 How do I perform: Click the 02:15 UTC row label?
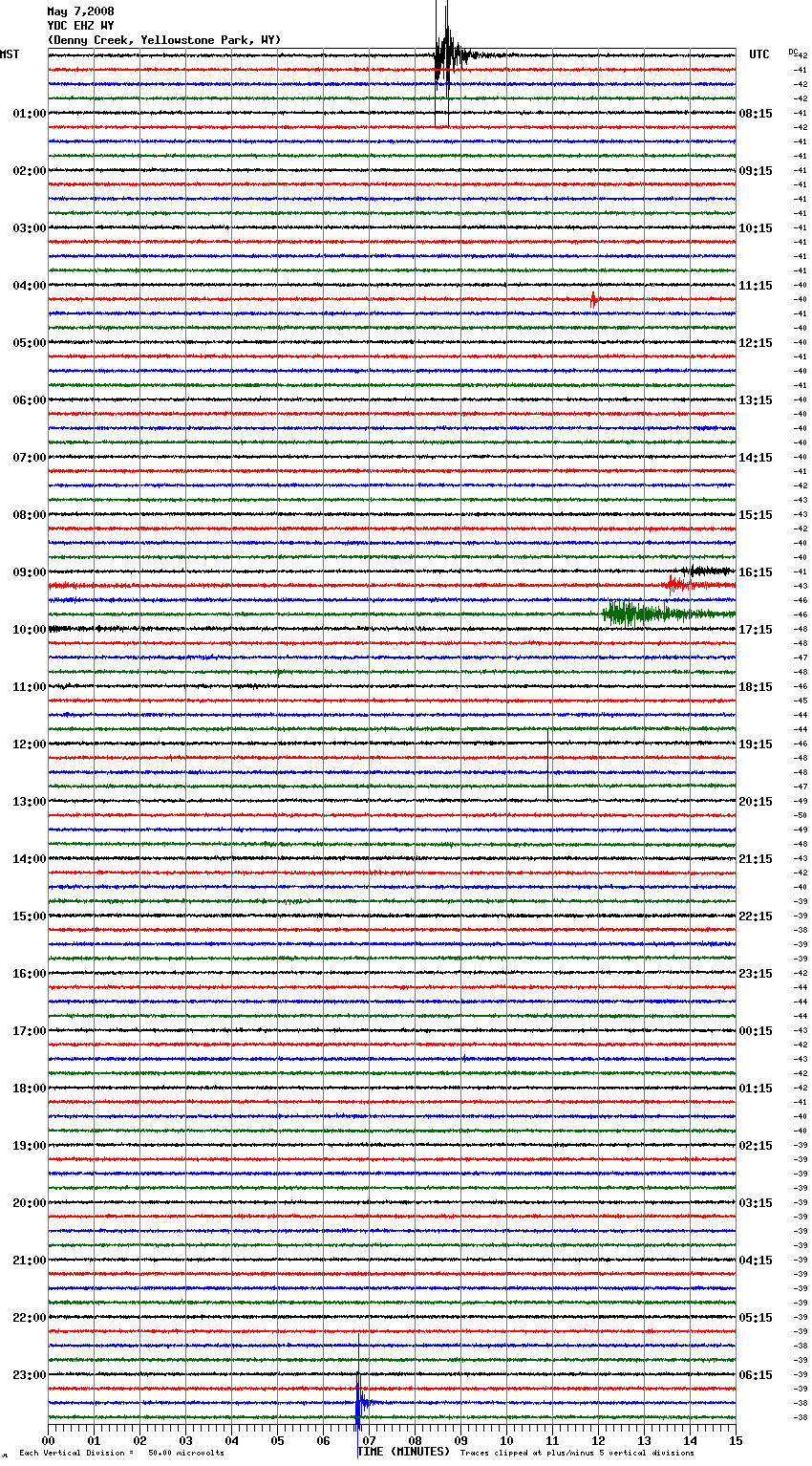click(756, 1146)
